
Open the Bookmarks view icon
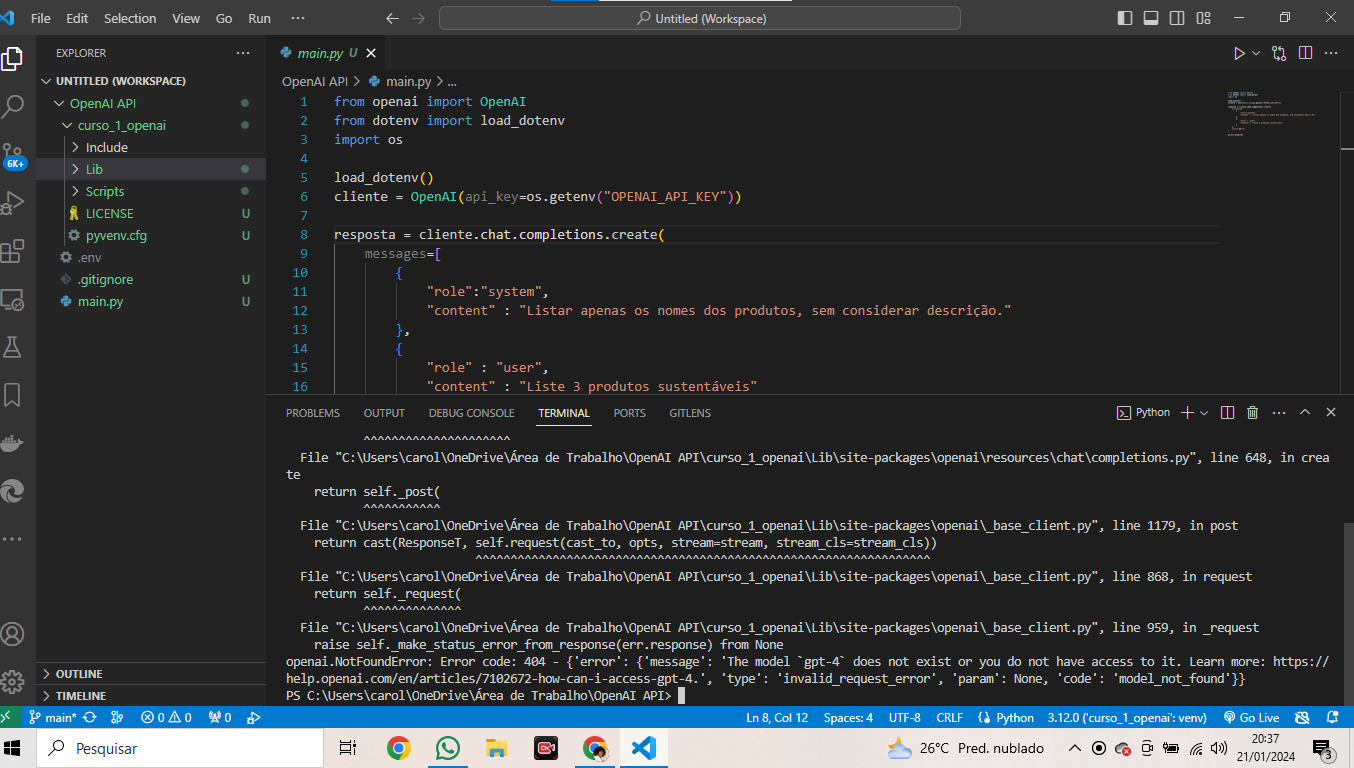click(x=13, y=394)
